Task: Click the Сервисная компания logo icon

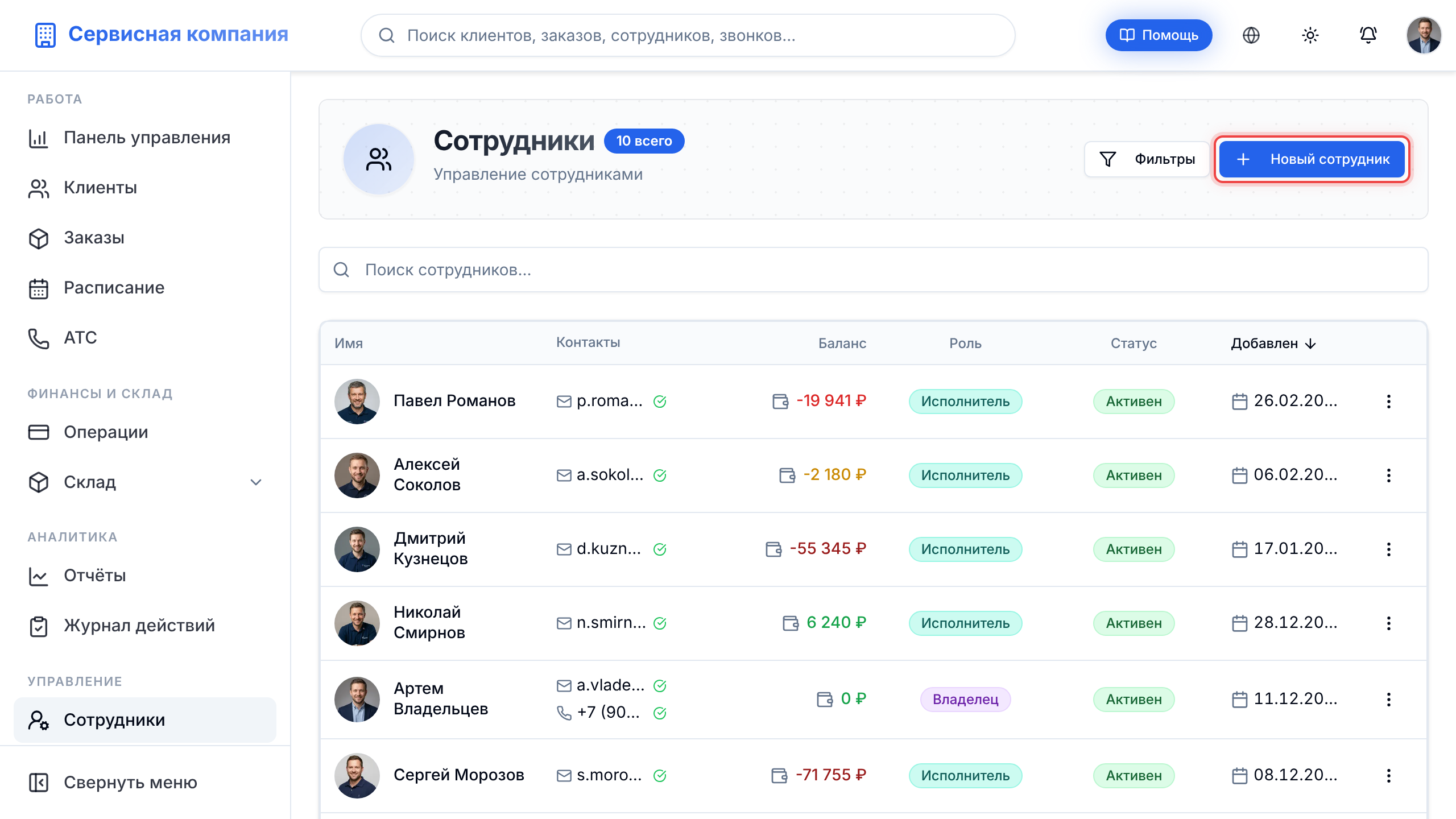Action: 45,35
